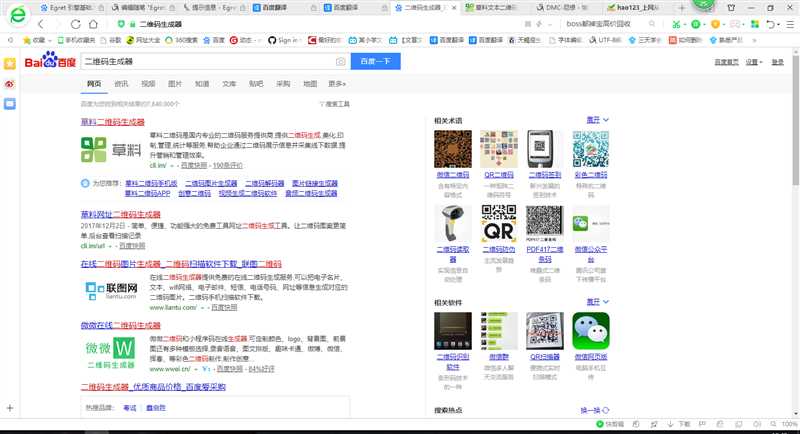Click the 登录 login link
The image size is (800, 434).
[778, 62]
